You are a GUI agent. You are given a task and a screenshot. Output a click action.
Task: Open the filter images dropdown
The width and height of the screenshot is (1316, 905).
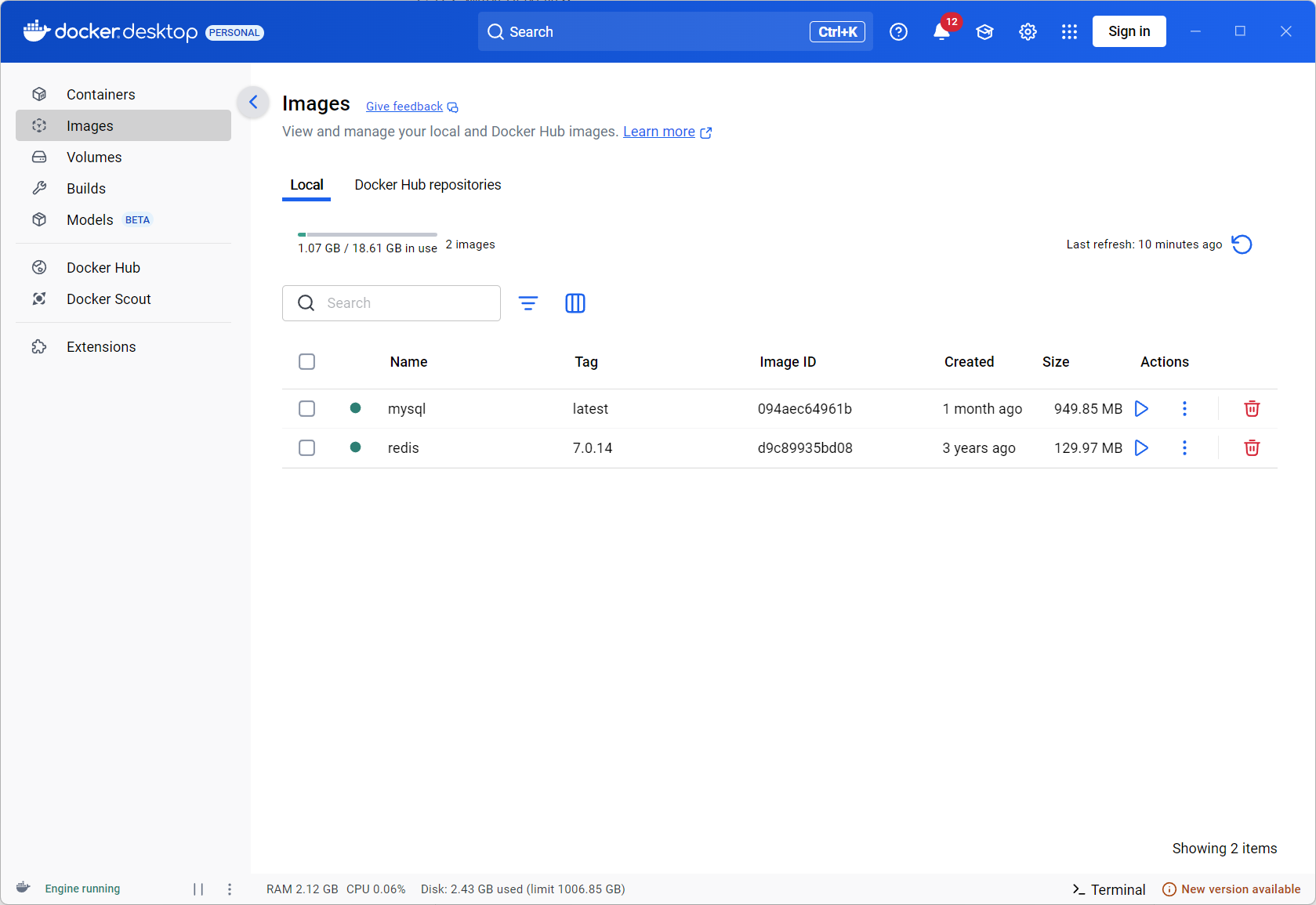(x=528, y=303)
